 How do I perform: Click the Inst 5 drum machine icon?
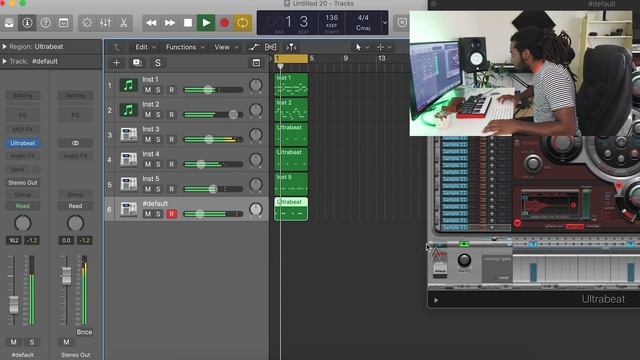[x=129, y=184]
